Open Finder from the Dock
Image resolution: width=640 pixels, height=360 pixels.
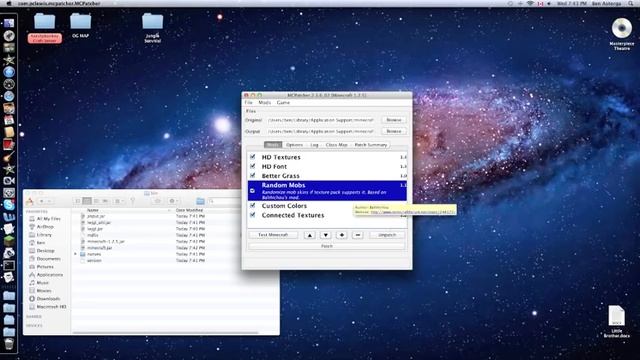click(9, 23)
